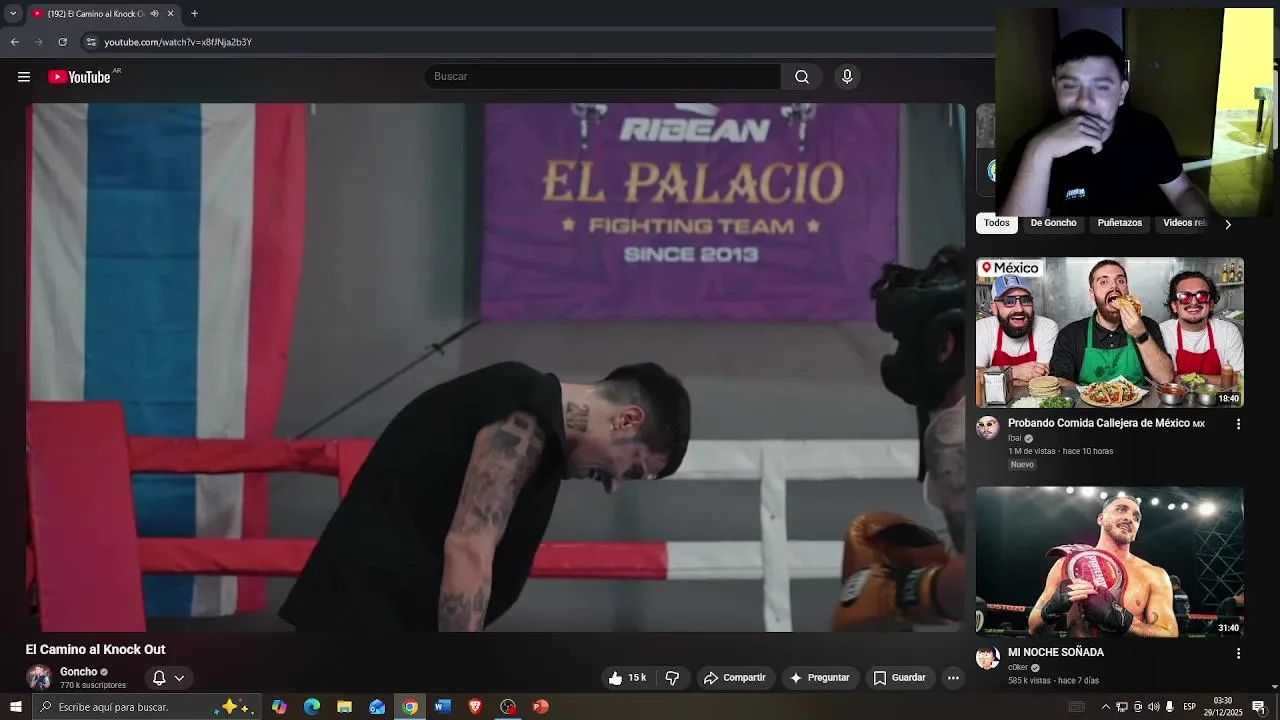Viewport: 1280px width, 720px height.
Task: View site information icon in the address bar
Action: pyautogui.click(x=91, y=42)
